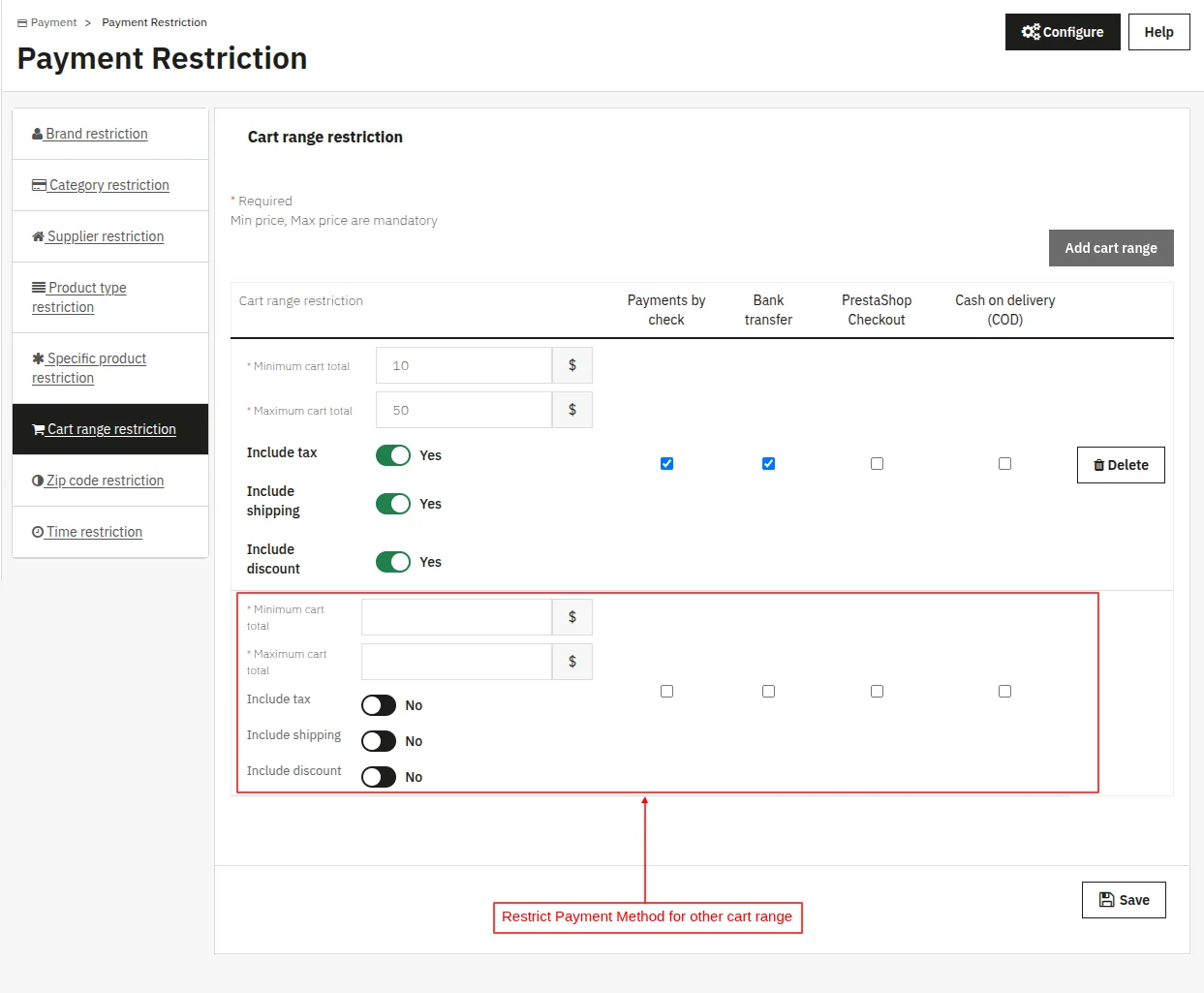Click Payment Restriction breadcrumb text
The height and width of the screenshot is (993, 1204).
pyautogui.click(x=154, y=22)
